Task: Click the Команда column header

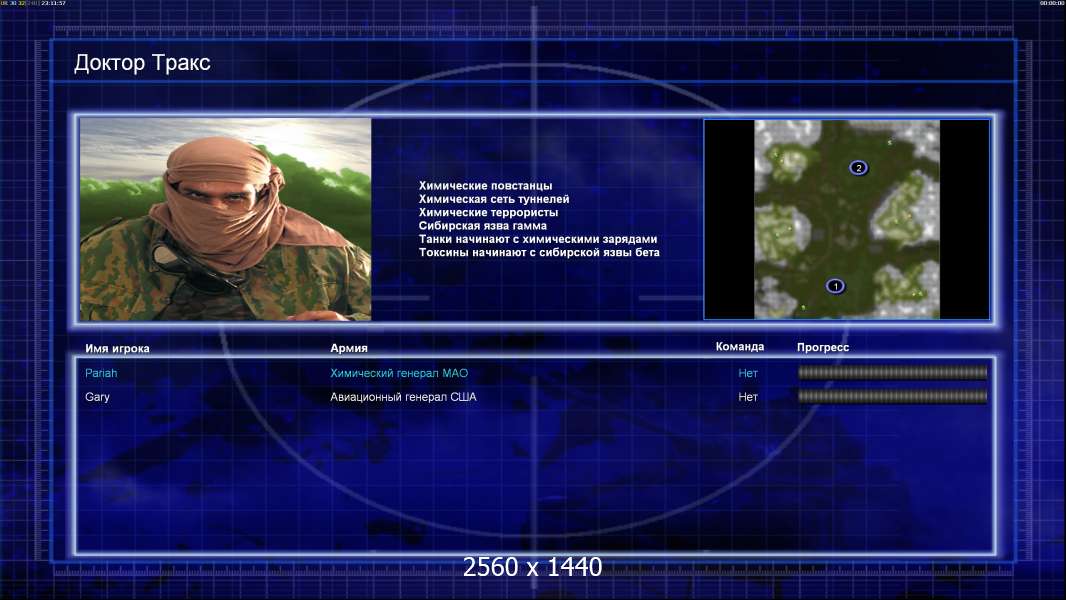Action: [740, 347]
